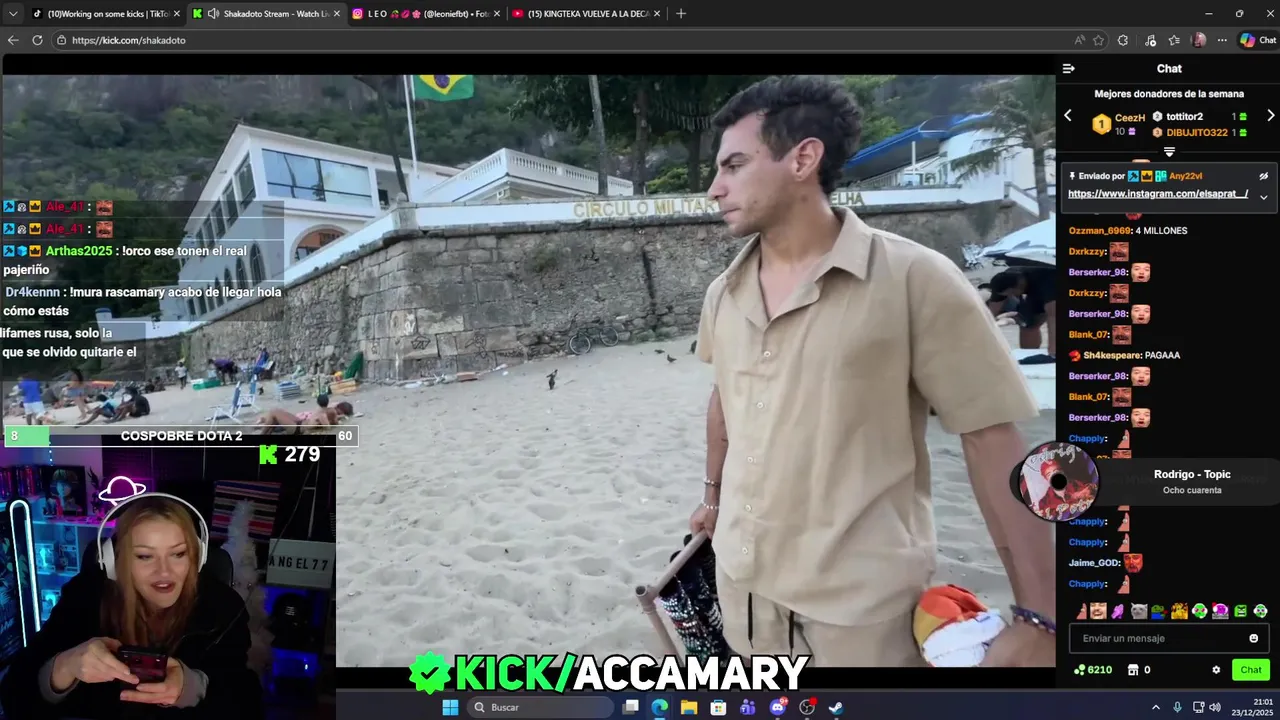Open the channel shop icon

[1133, 670]
